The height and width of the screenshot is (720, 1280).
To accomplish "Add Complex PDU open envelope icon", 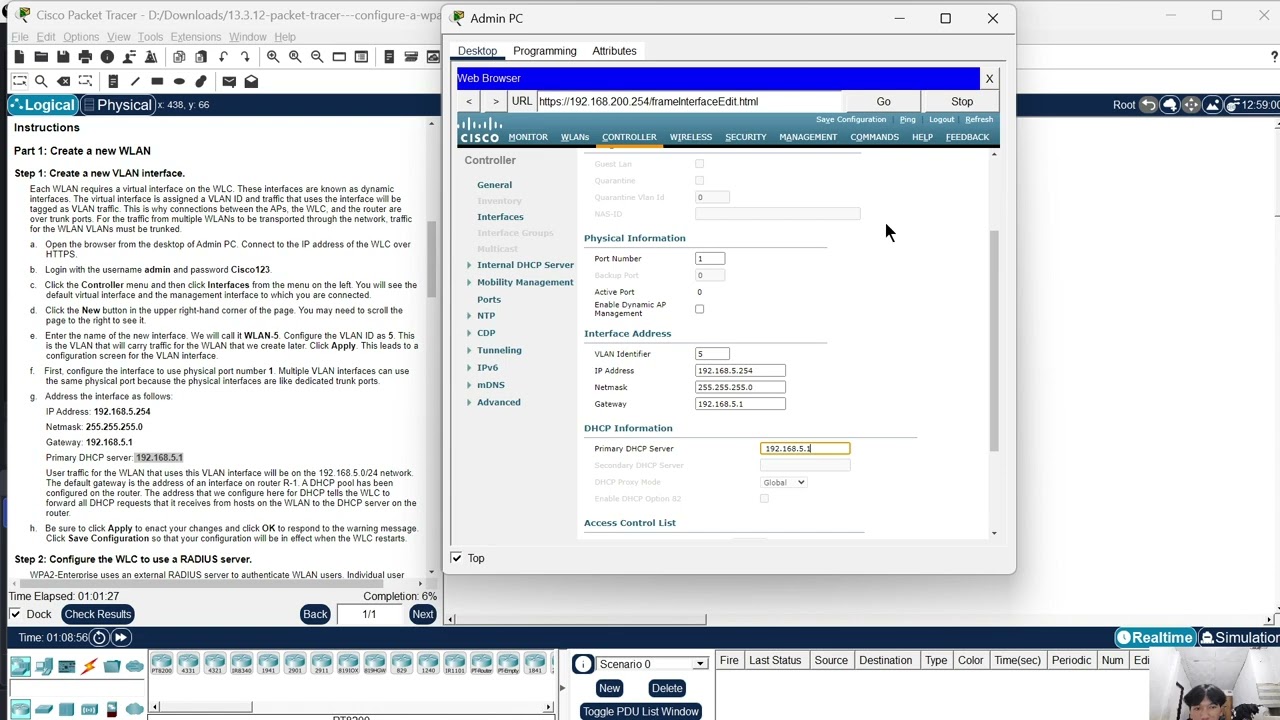I will point(251,81).
